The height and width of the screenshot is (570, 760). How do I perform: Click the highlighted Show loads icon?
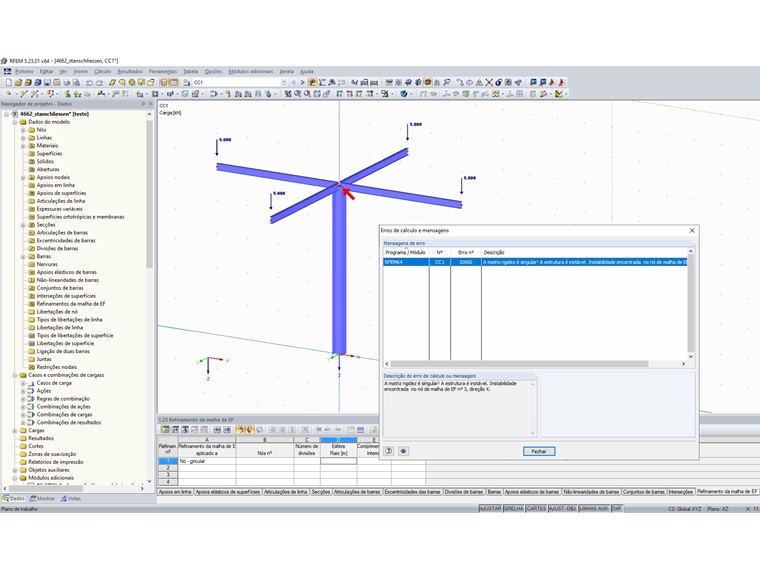click(x=313, y=82)
